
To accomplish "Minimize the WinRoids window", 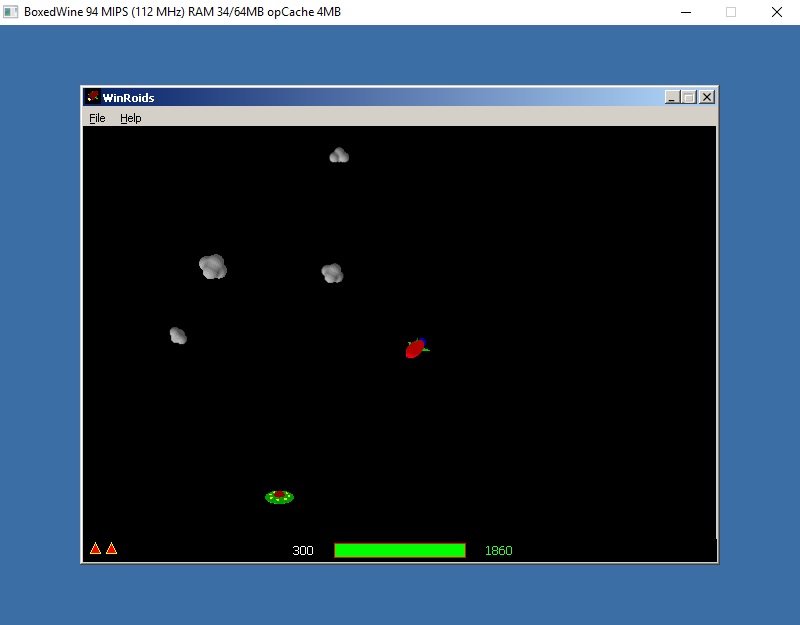I will 672,97.
